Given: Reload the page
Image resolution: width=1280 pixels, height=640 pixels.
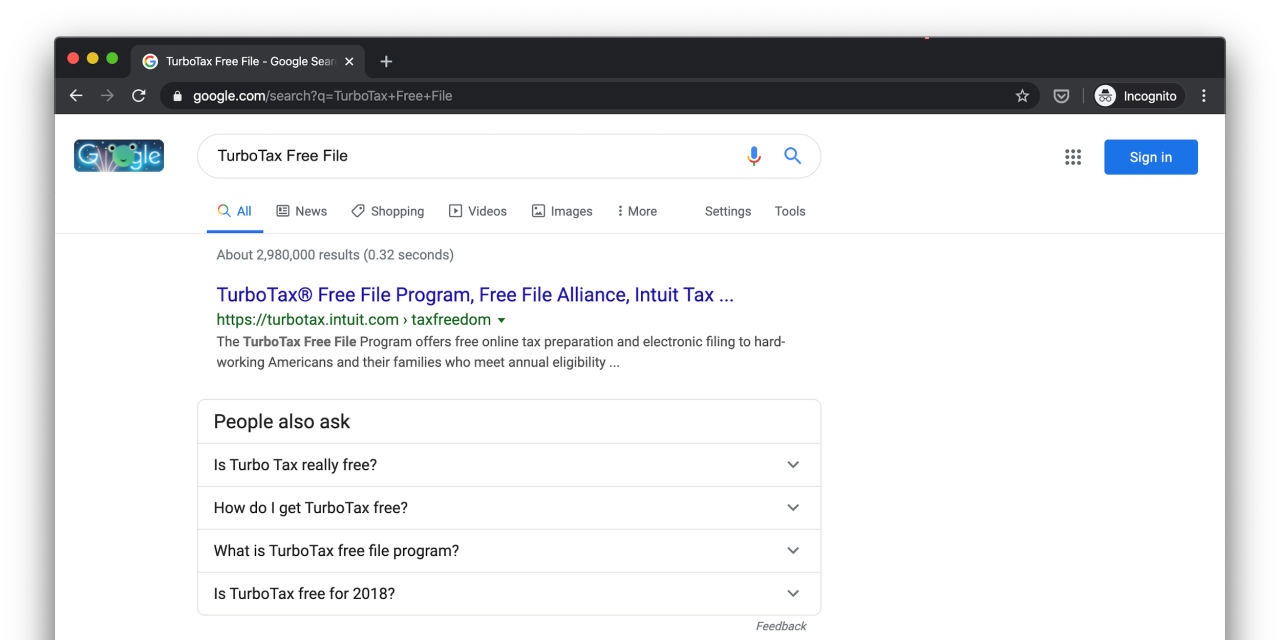Looking at the screenshot, I should tap(139, 96).
